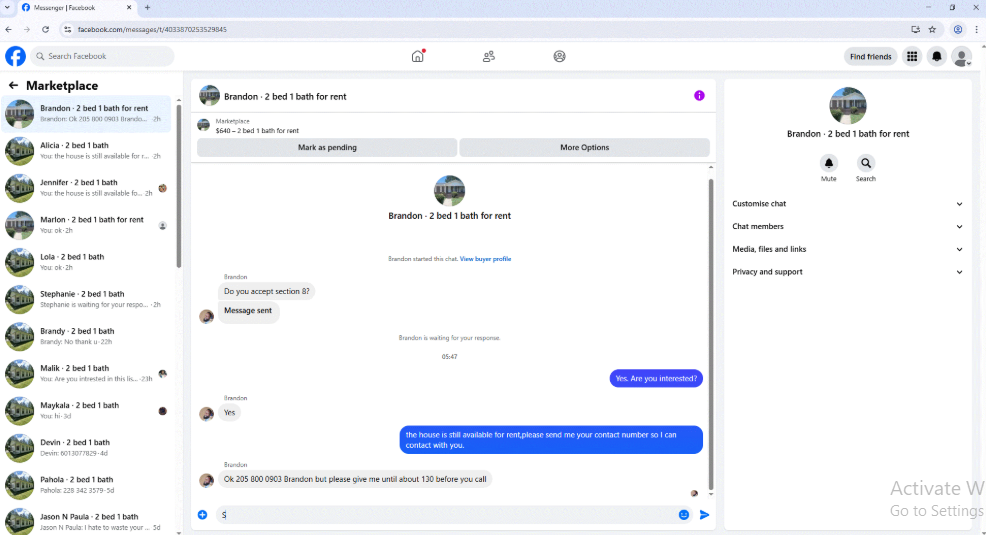Viewport: 986px width, 535px height.
Task: Select Brandon 2 bed 1 bath for rent conversation
Action: coord(86,114)
